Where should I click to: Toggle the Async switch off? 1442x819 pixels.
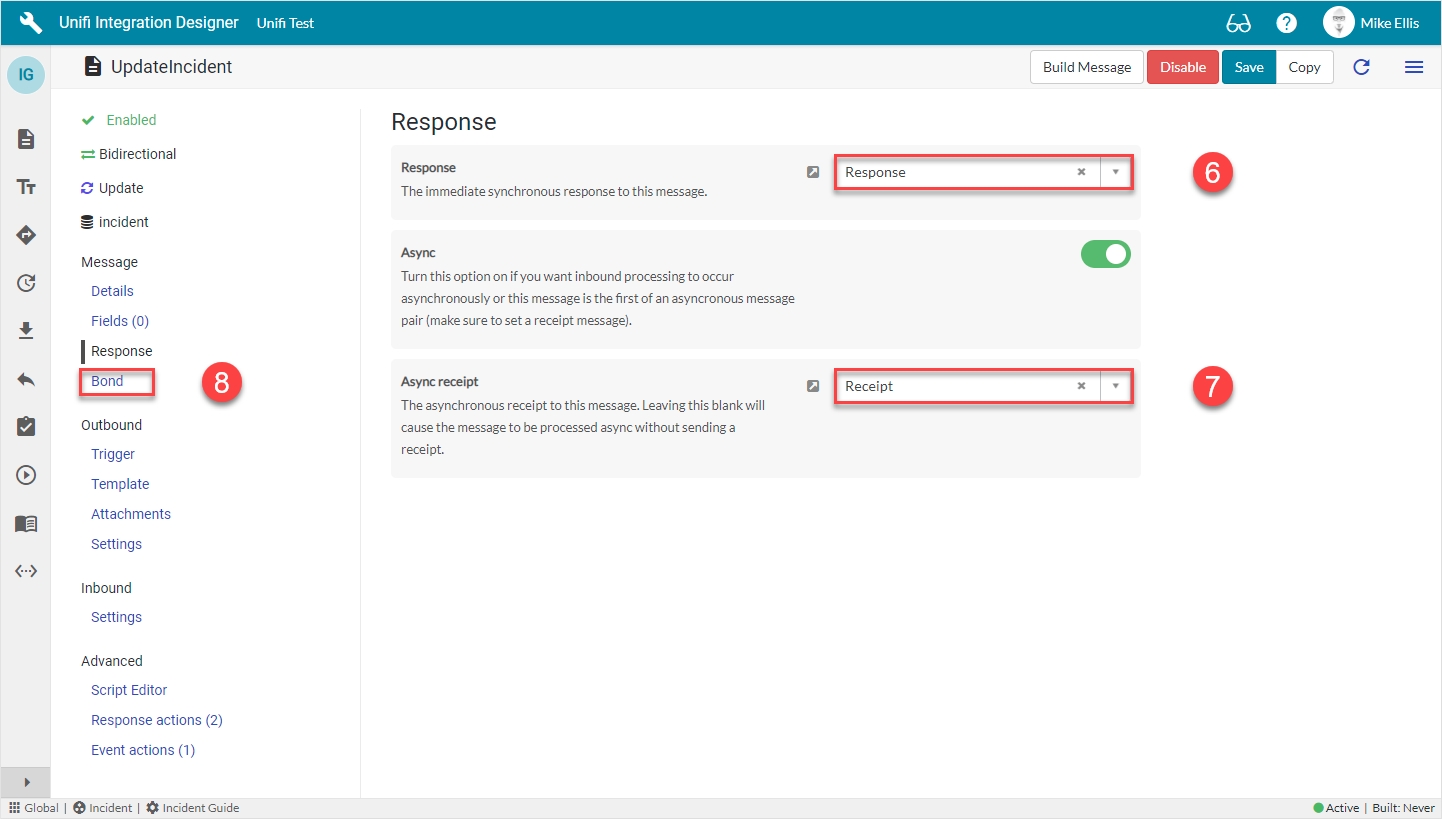coord(1105,254)
